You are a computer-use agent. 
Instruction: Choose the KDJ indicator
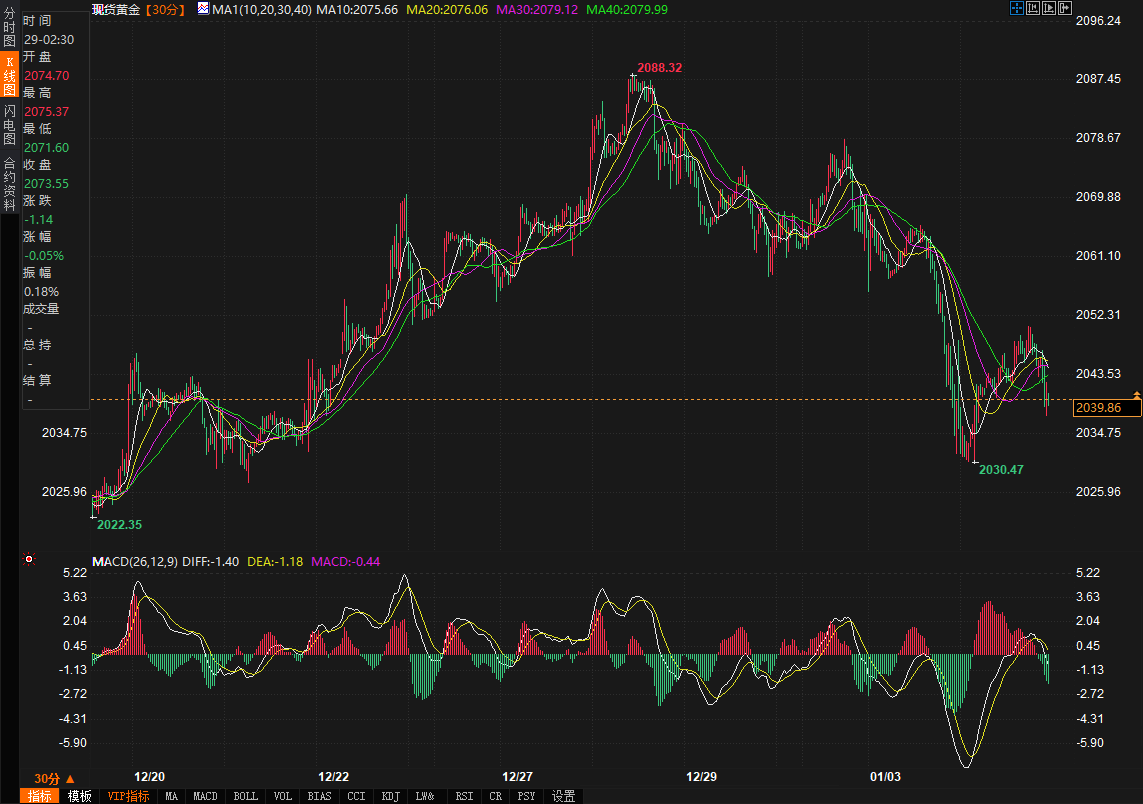point(389,796)
